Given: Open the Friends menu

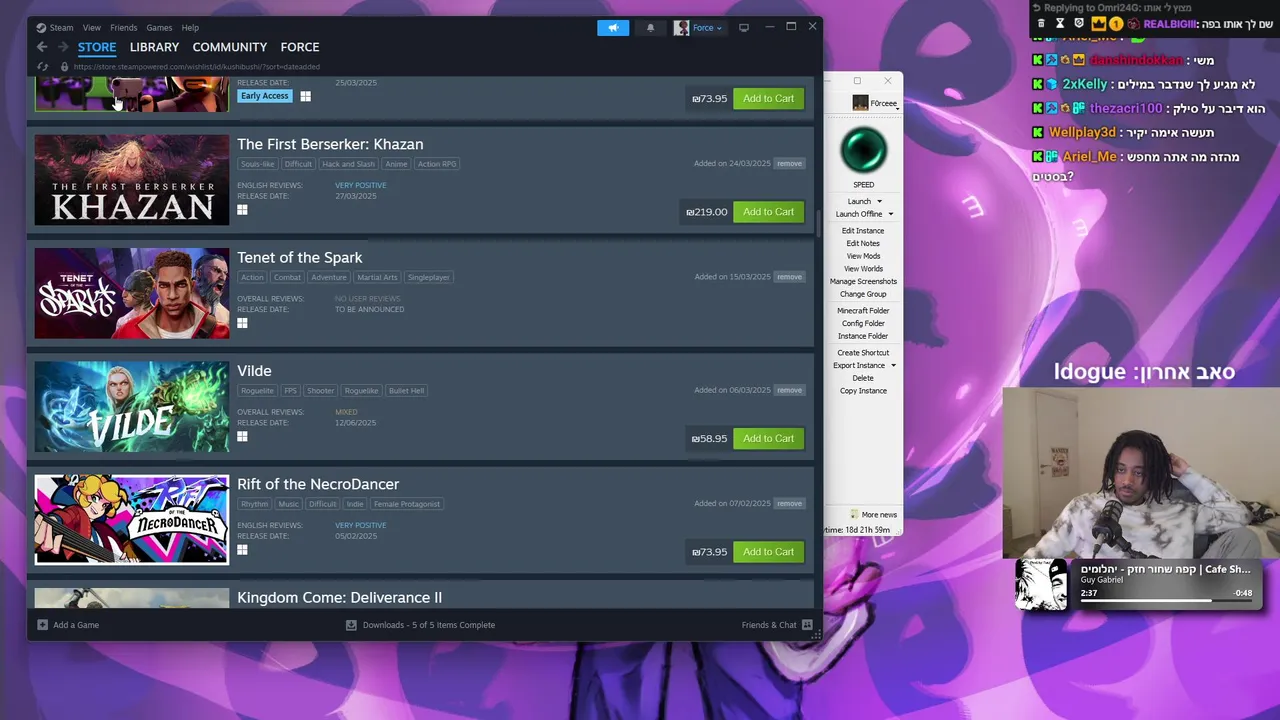Looking at the screenshot, I should 123,28.
